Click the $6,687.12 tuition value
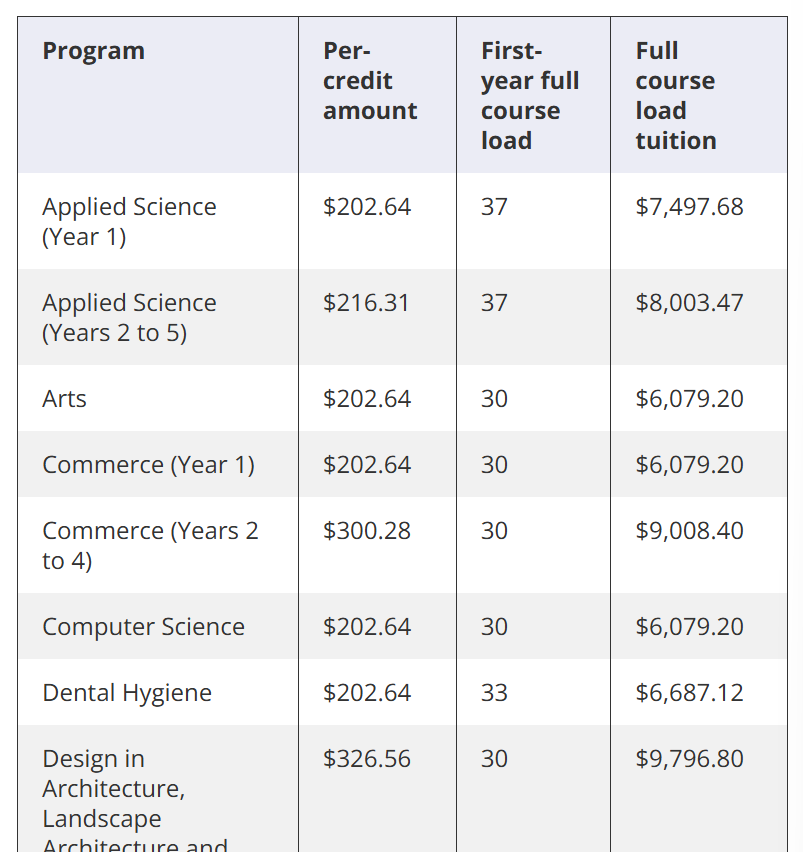This screenshot has width=803, height=852. [689, 693]
